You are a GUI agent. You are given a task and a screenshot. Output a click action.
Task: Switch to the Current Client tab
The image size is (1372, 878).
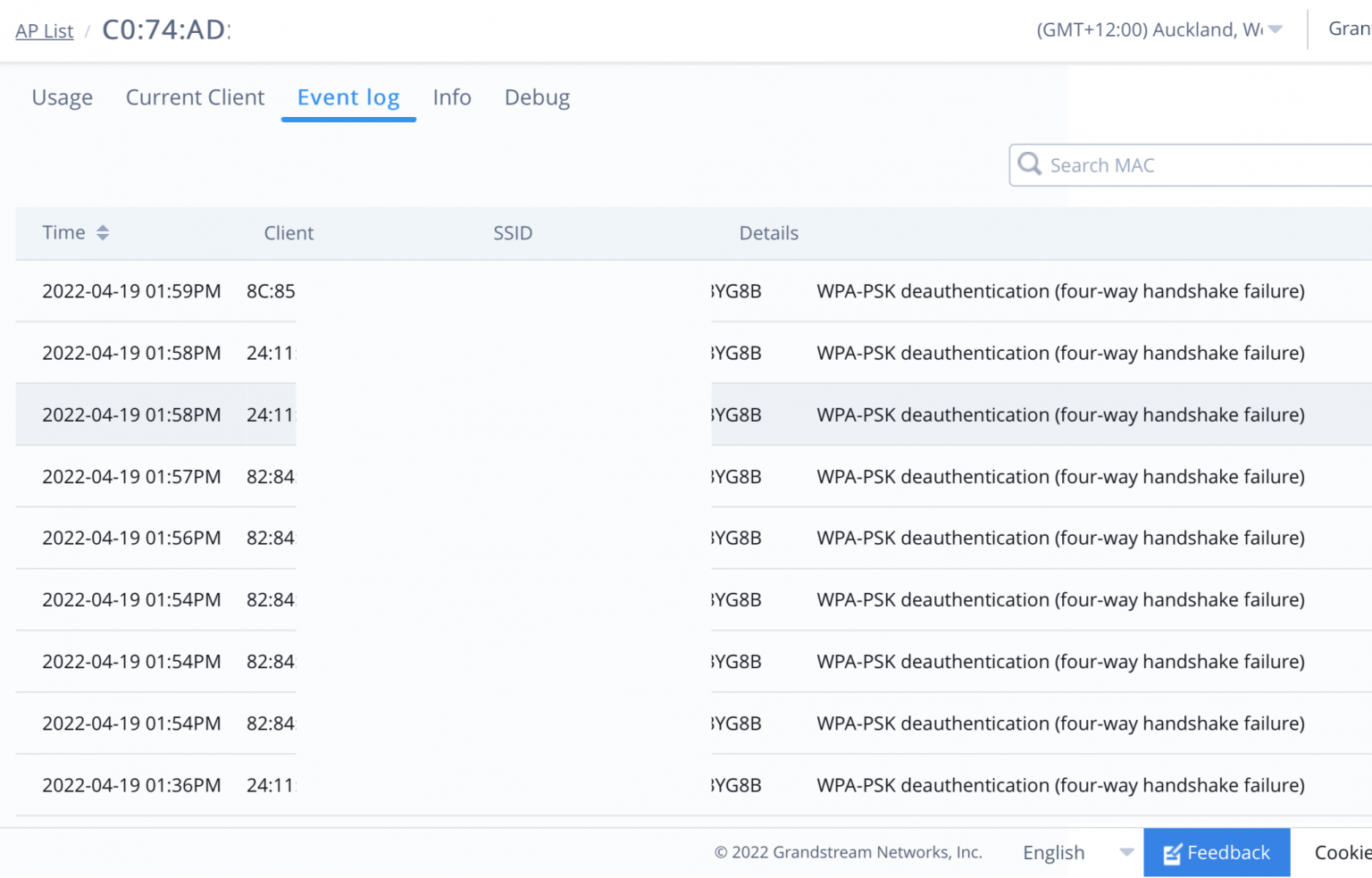(195, 97)
